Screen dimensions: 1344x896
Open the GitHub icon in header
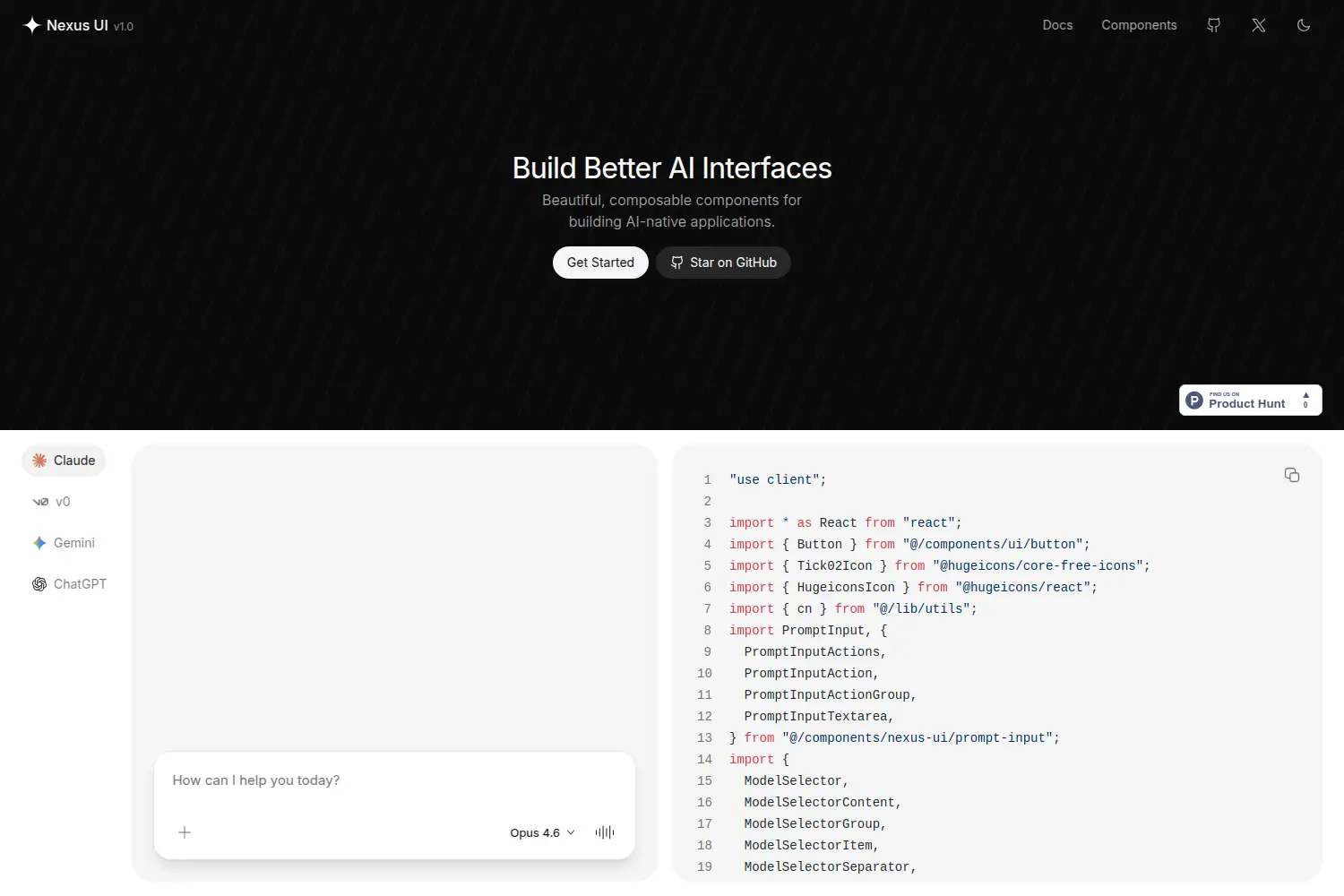[1214, 25]
